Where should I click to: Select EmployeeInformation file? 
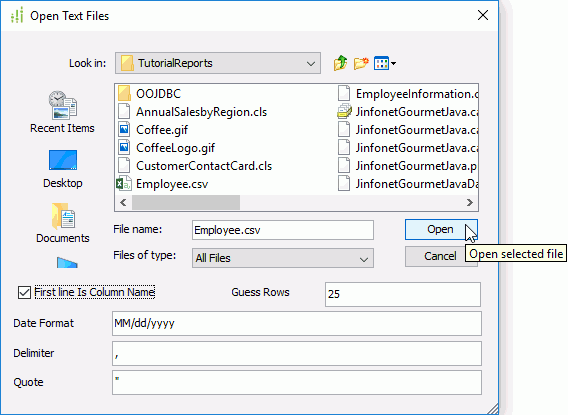(x=408, y=94)
